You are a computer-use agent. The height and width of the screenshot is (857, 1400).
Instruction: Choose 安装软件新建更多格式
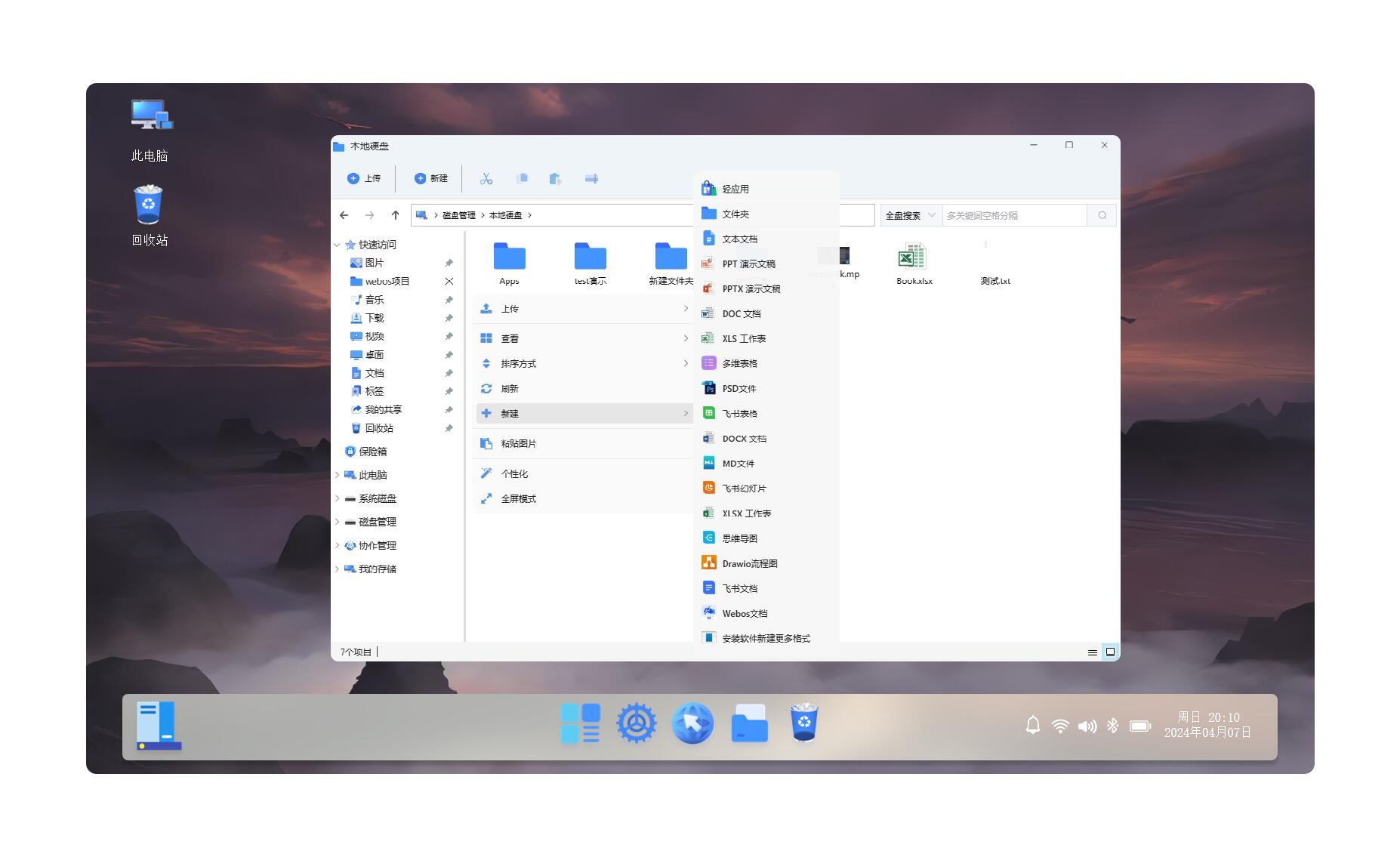click(x=766, y=638)
